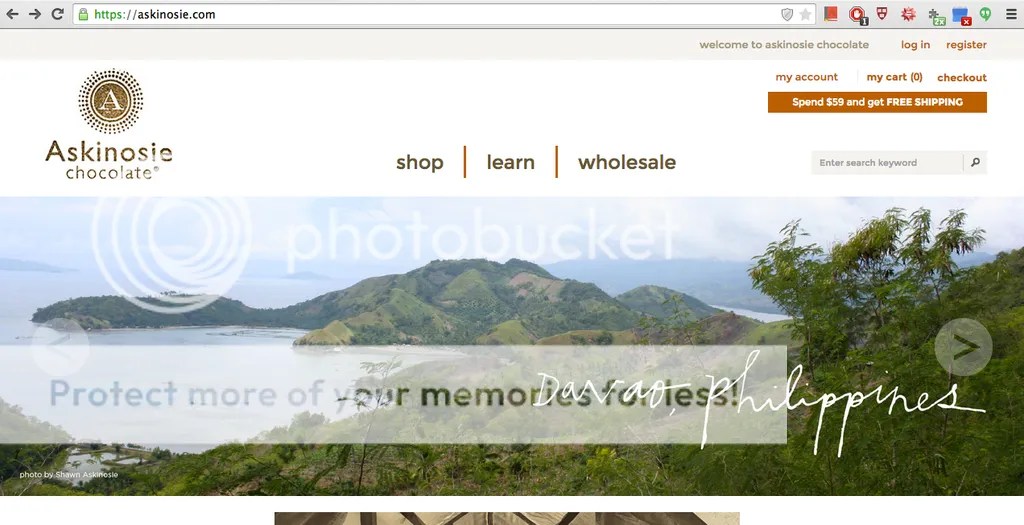Open the shop menu
Image resolution: width=1024 pixels, height=525 pixels.
coord(419,162)
